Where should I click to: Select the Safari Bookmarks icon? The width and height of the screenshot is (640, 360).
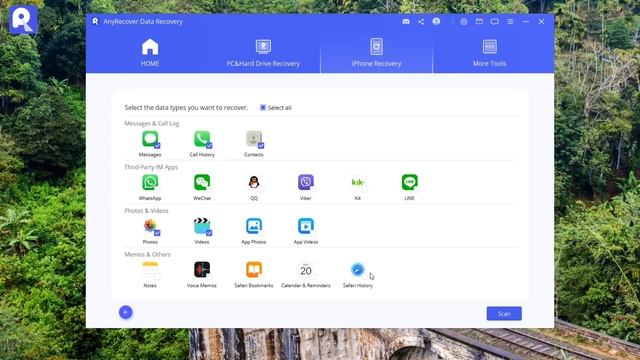[x=253, y=270]
